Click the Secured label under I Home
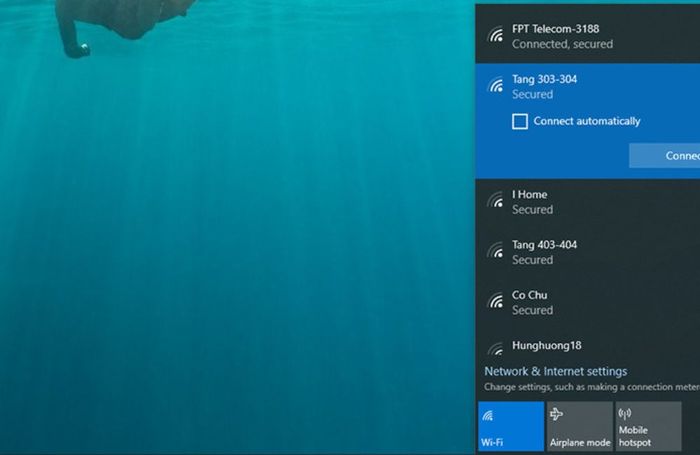Image resolution: width=700 pixels, height=455 pixels. click(x=532, y=210)
